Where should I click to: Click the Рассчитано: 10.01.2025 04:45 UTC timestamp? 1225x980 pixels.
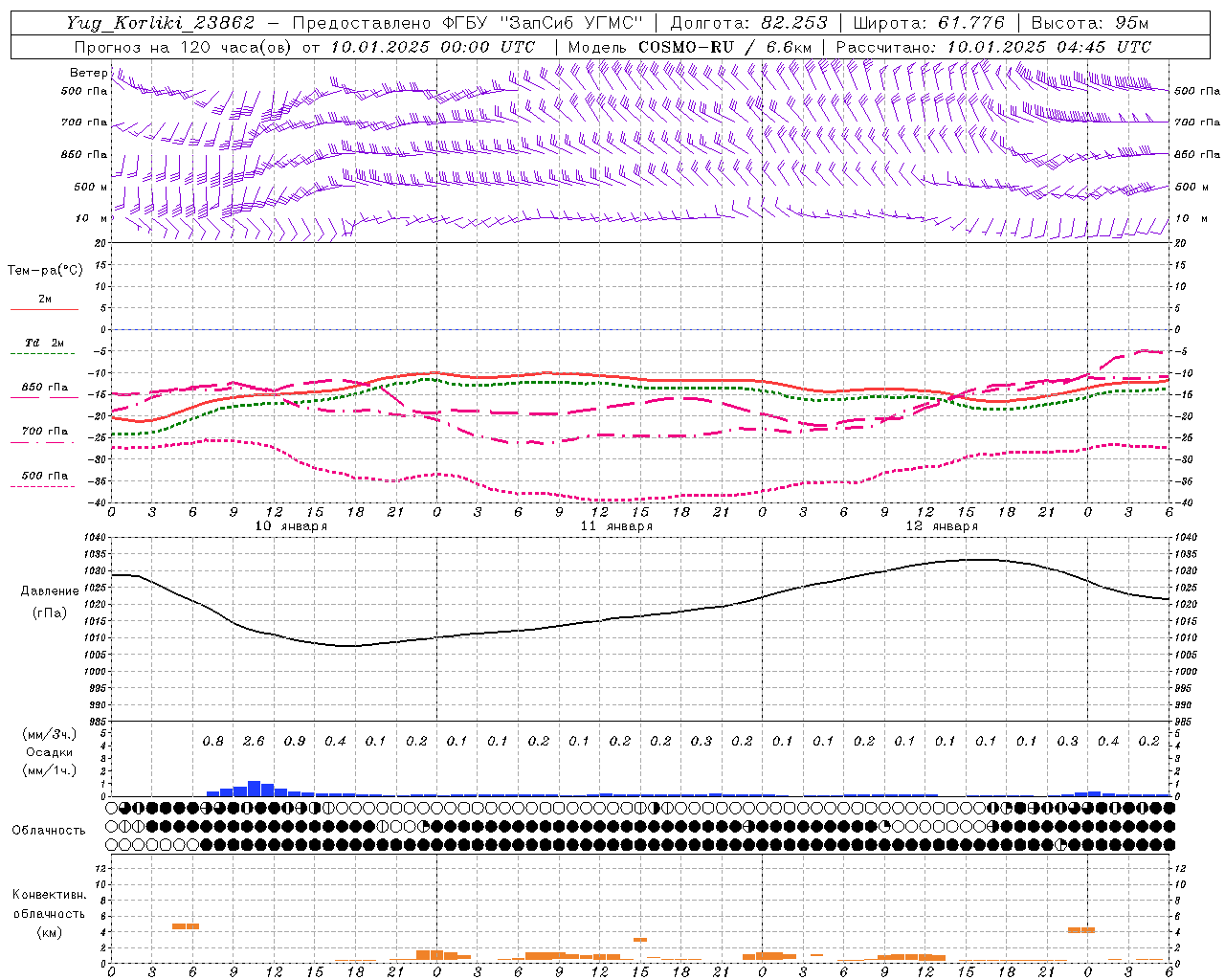click(x=993, y=47)
